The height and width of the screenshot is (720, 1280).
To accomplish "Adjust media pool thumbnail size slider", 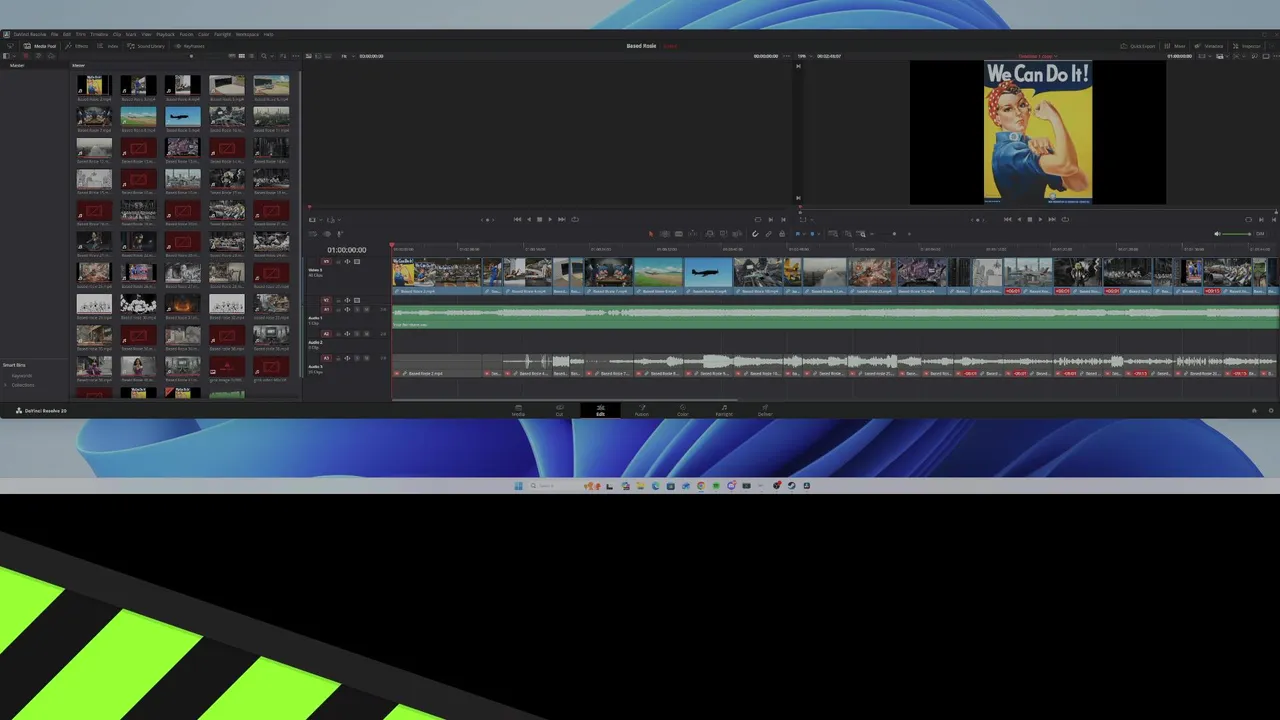I will pos(191,56).
